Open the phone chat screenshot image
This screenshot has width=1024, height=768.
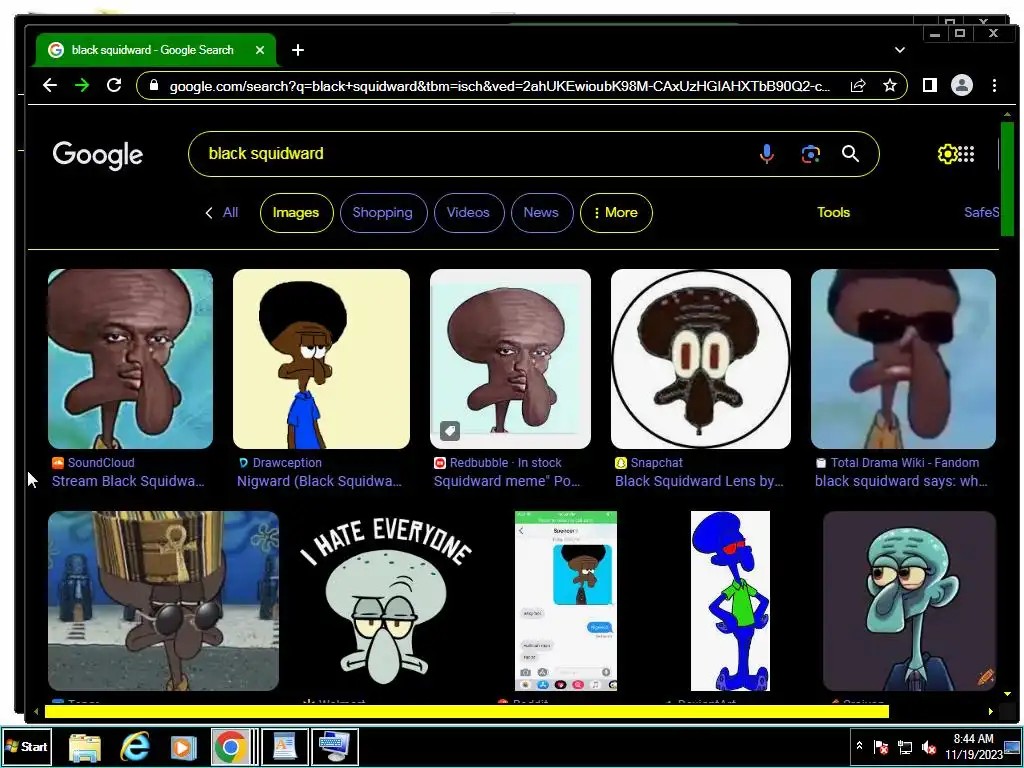(x=566, y=601)
